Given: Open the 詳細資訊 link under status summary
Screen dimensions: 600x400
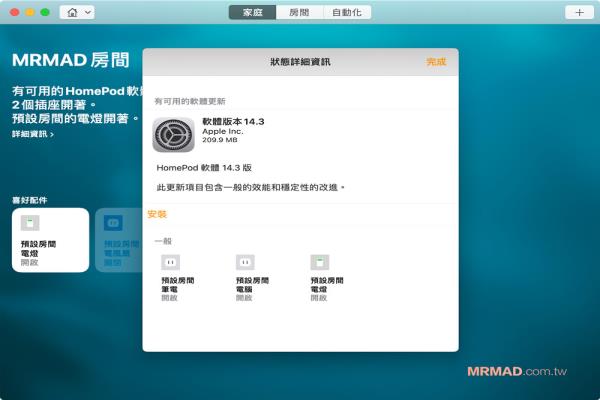Looking at the screenshot, I should (33, 134).
